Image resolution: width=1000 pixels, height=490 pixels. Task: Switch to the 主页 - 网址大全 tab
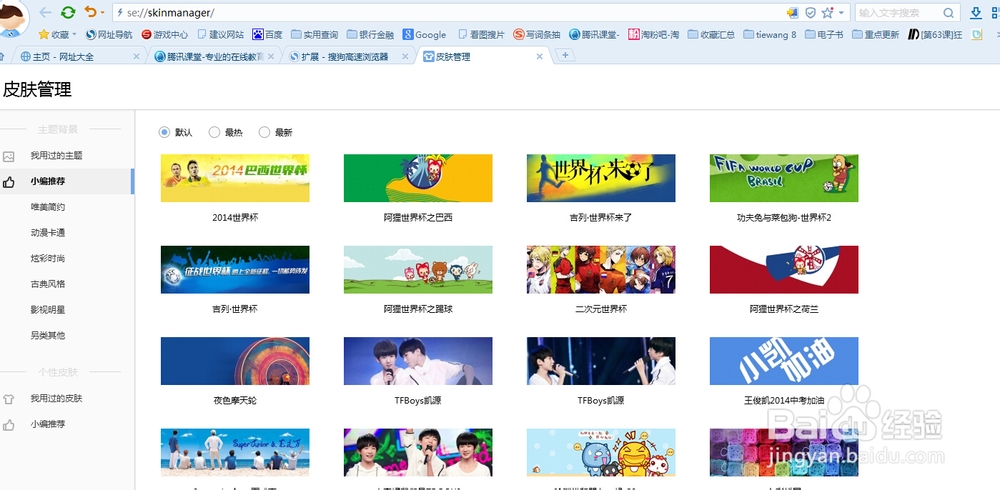pos(79,57)
